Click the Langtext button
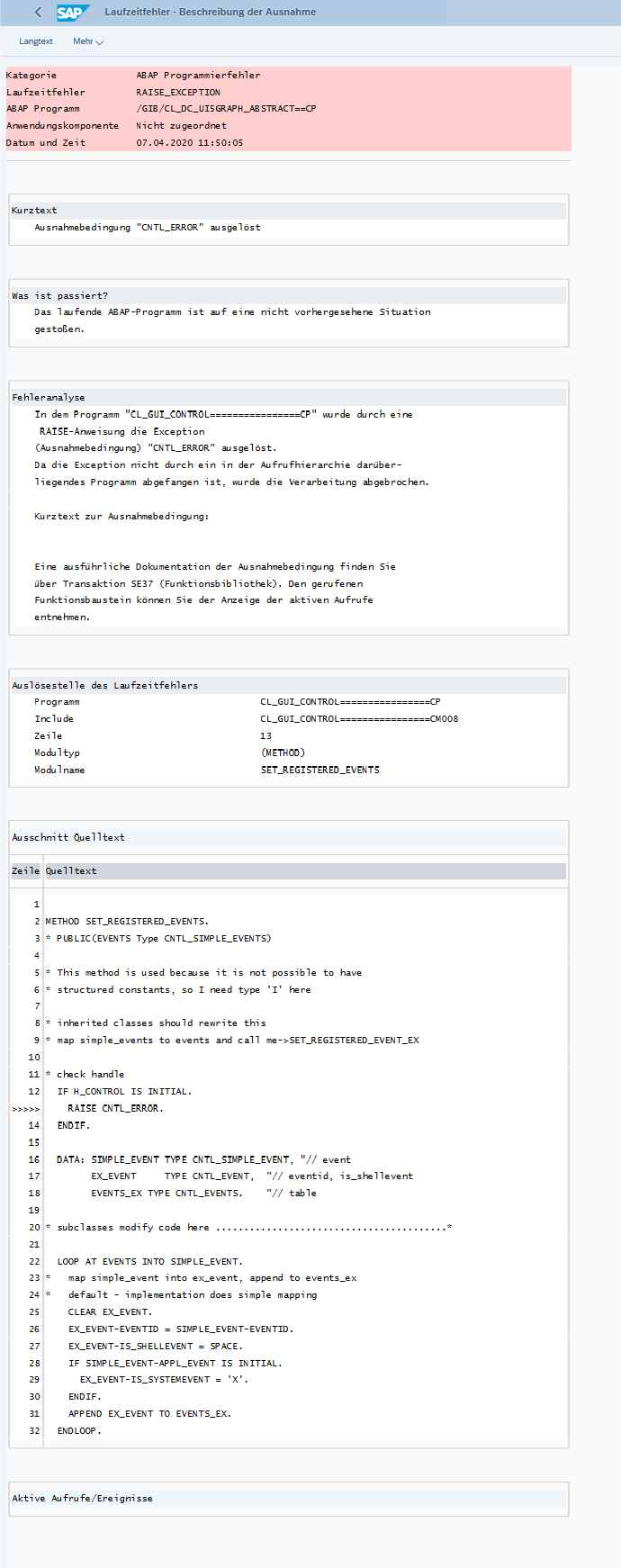 click(36, 41)
